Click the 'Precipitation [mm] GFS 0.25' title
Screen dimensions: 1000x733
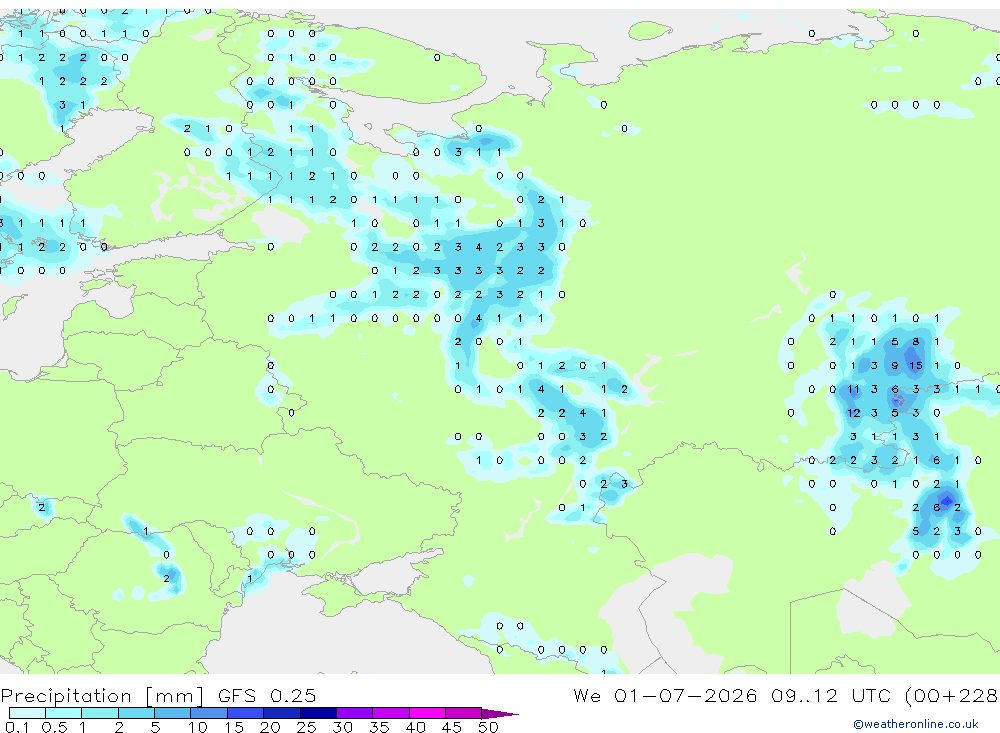point(158,695)
